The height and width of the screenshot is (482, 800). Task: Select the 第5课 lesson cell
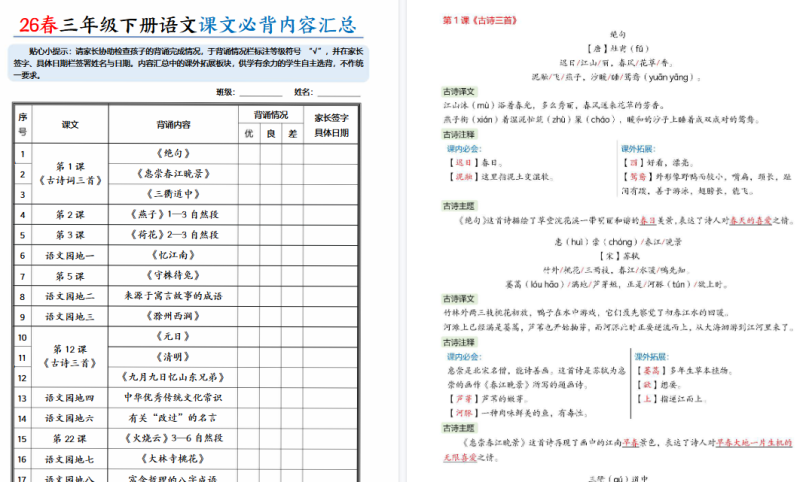[x=70, y=276]
